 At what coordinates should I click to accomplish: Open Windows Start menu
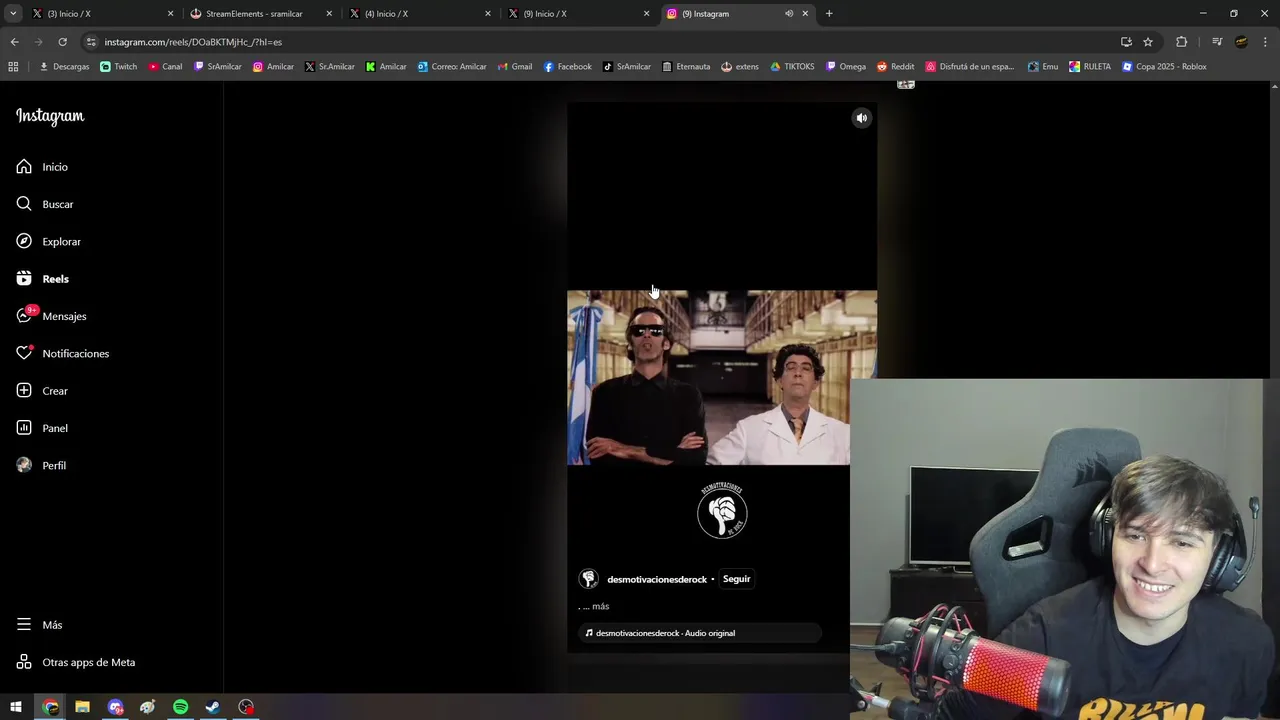tap(16, 707)
